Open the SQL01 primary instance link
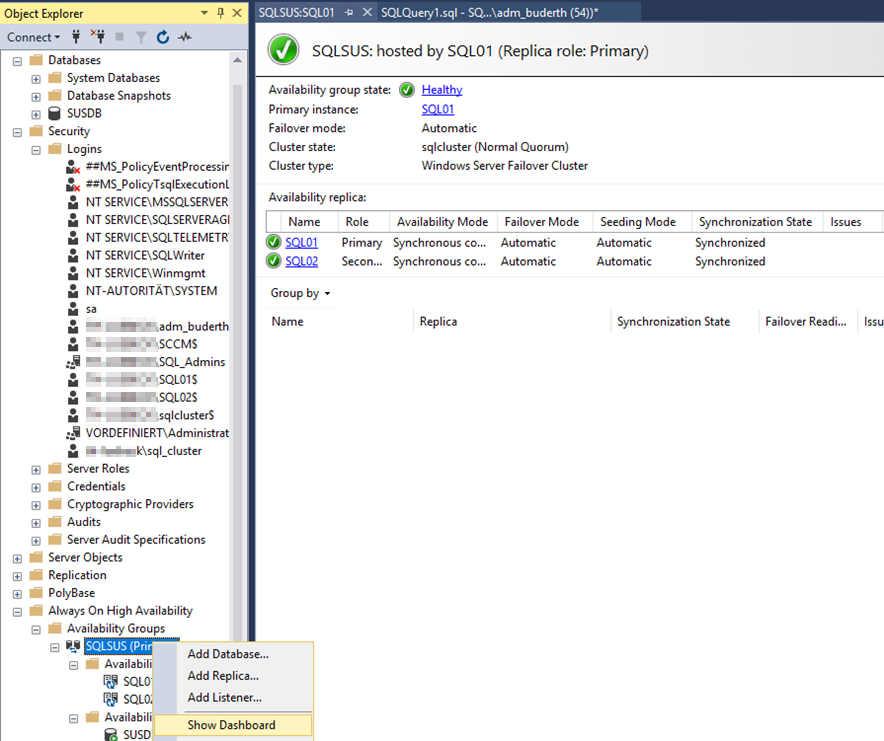Image resolution: width=884 pixels, height=741 pixels. [x=438, y=109]
